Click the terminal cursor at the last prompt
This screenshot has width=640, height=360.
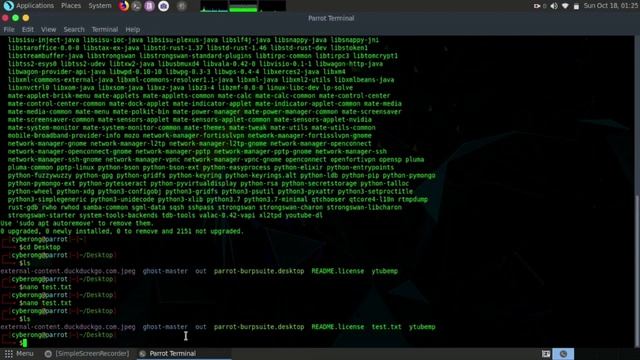point(24,343)
